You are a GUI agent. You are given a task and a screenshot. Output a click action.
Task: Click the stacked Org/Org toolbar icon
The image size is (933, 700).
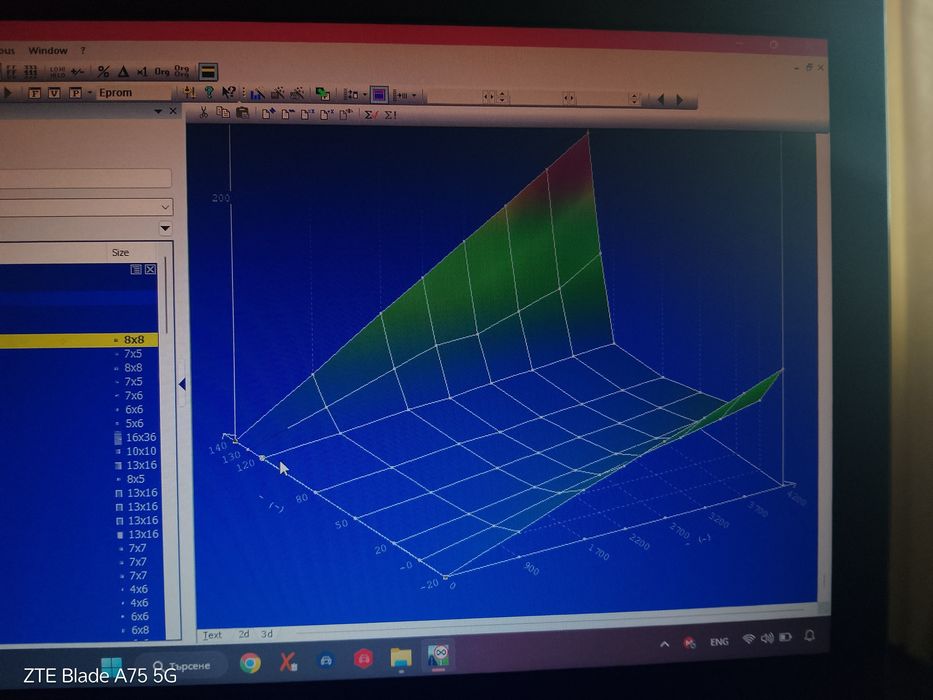[x=181, y=72]
